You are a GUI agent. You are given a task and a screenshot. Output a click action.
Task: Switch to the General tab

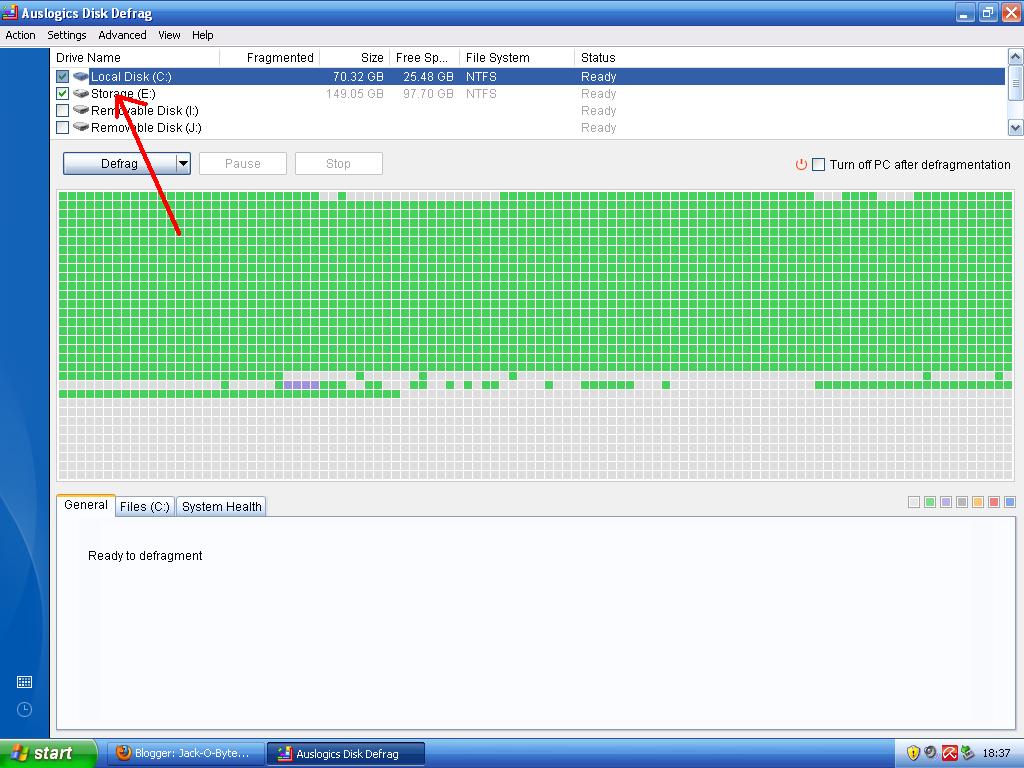tap(86, 505)
